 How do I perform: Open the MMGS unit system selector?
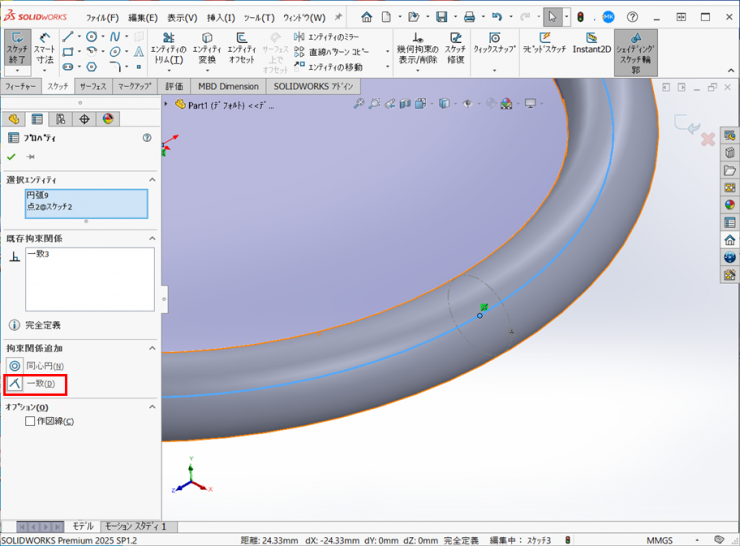(x=660, y=540)
